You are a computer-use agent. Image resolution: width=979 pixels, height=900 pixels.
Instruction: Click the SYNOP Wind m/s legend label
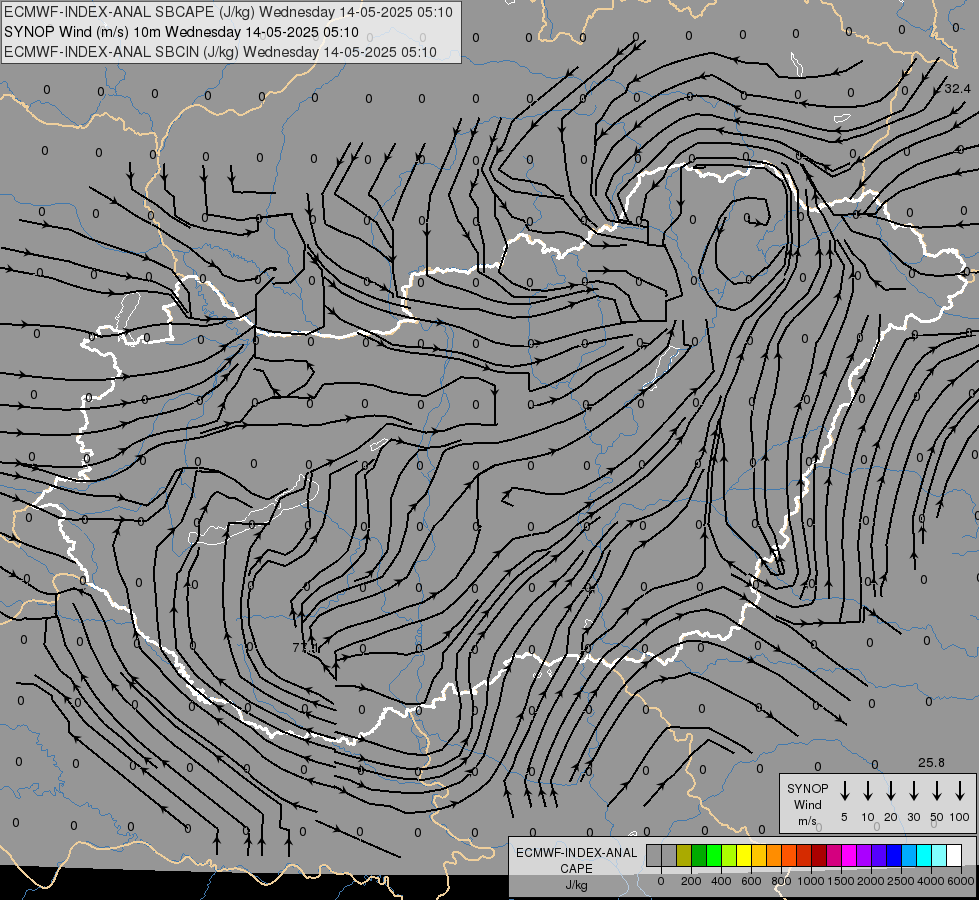pos(807,804)
